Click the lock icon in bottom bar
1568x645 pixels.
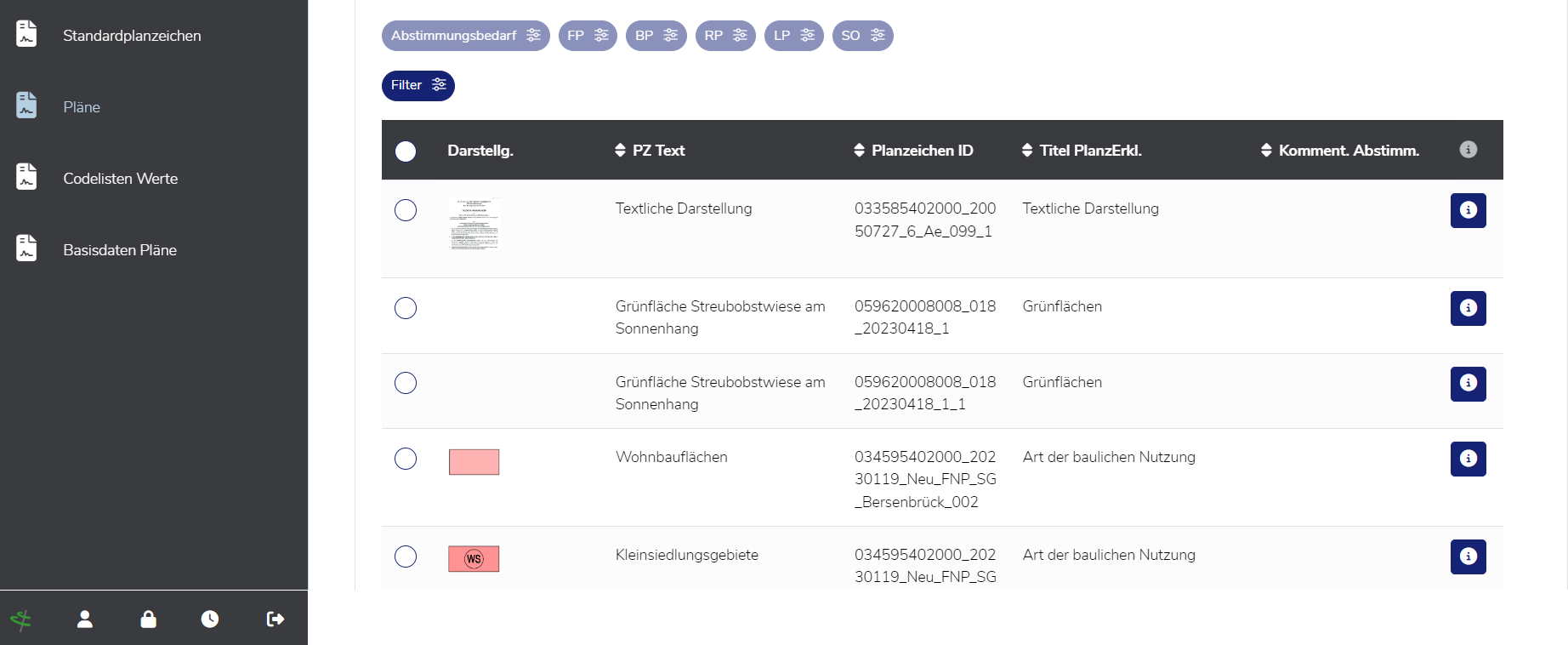[x=148, y=619]
